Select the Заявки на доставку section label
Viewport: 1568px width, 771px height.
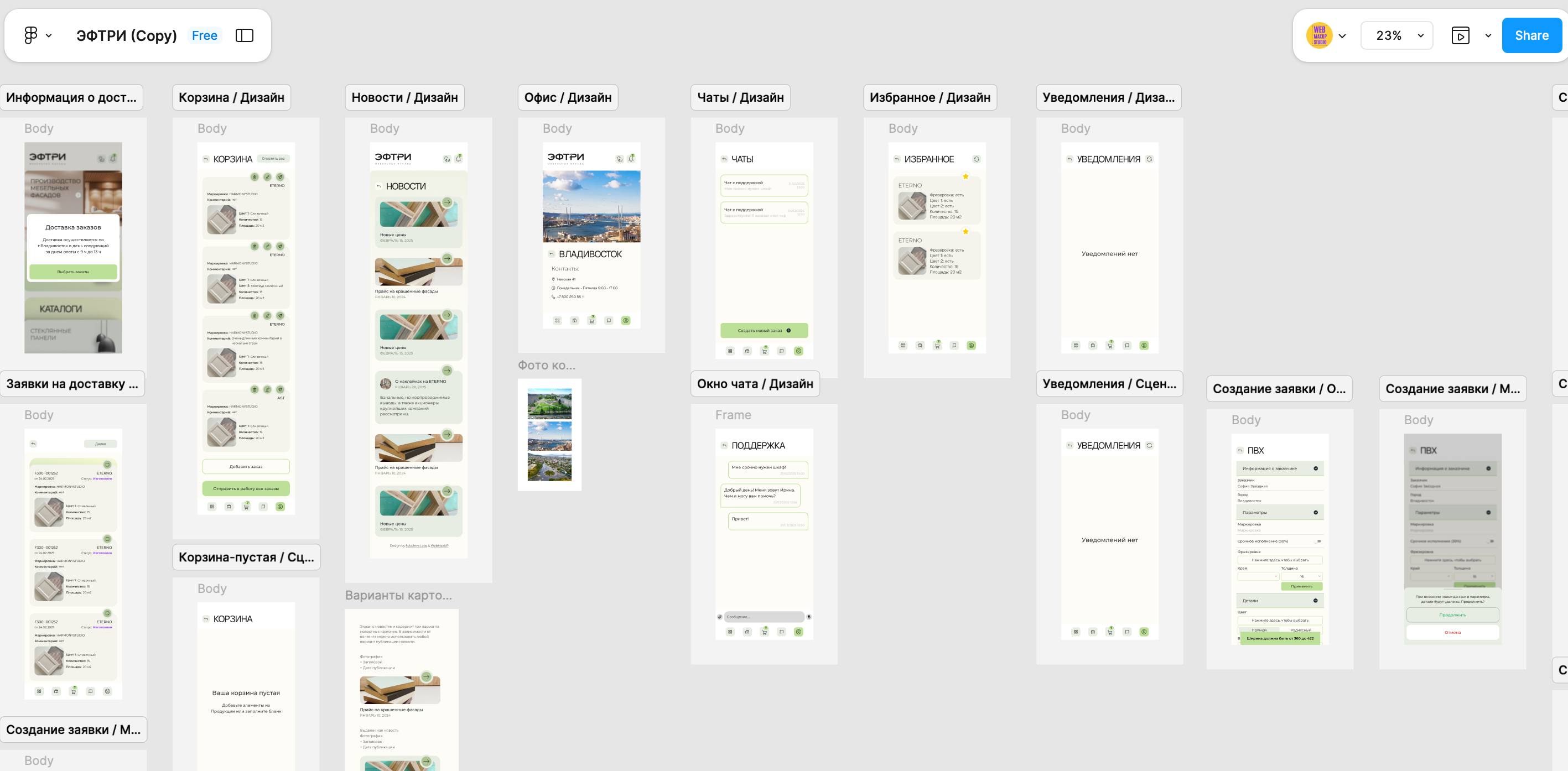point(72,384)
